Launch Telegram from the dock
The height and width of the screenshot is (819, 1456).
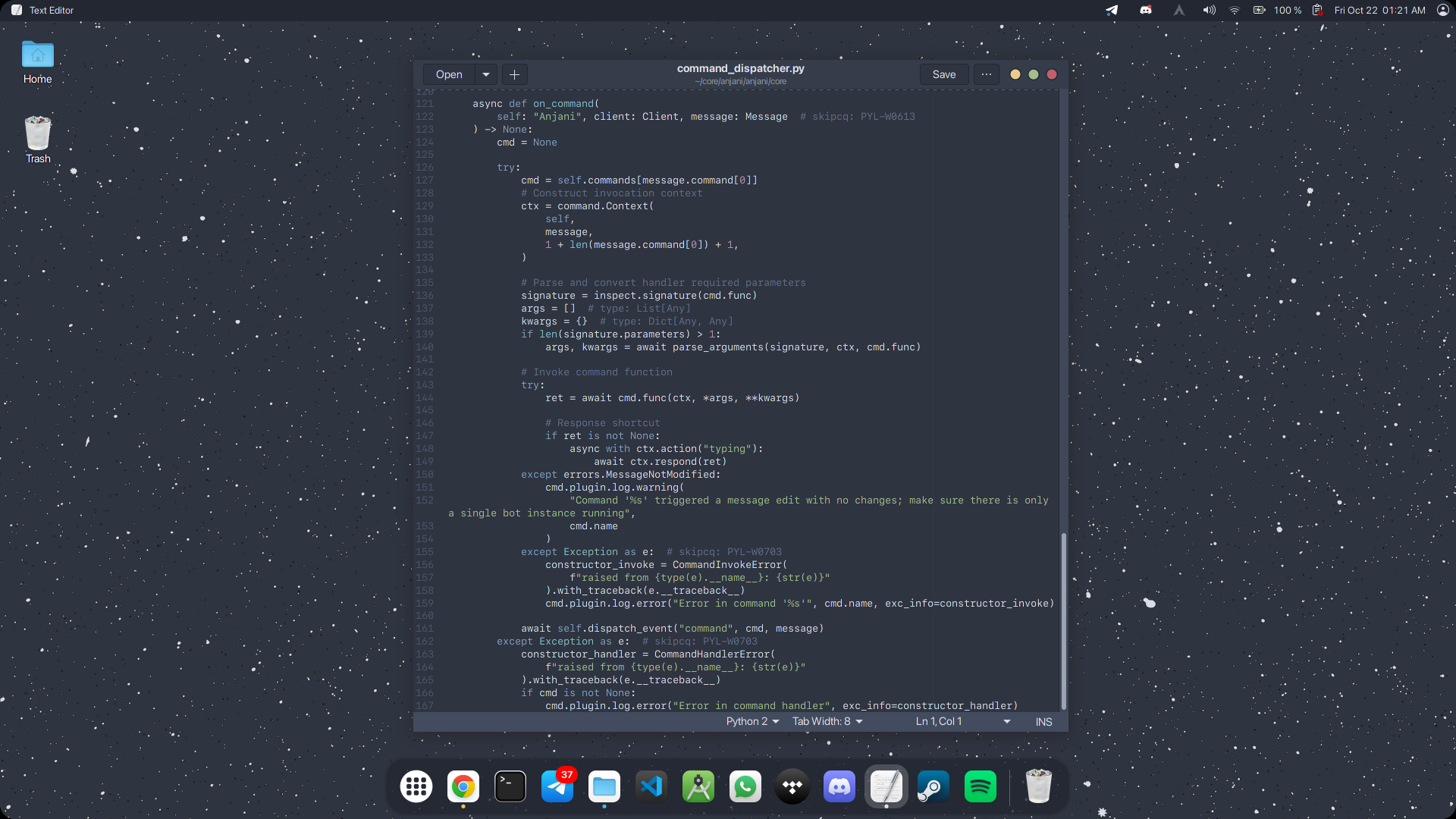tap(557, 787)
